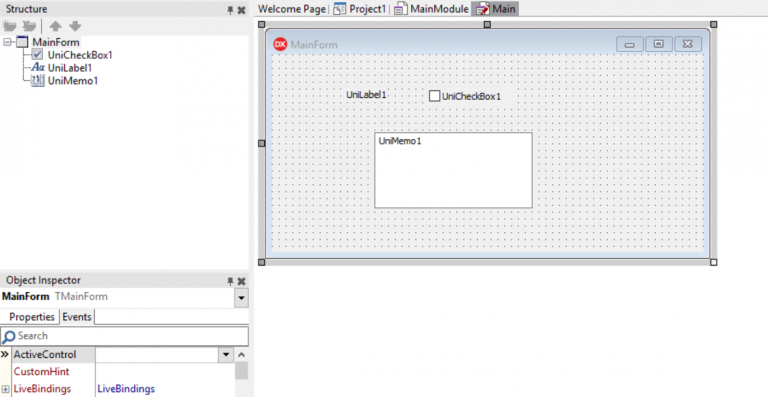Open the component selector dropdown in Object Inspector
Viewport: 768px width, 397px height.
tap(241, 298)
